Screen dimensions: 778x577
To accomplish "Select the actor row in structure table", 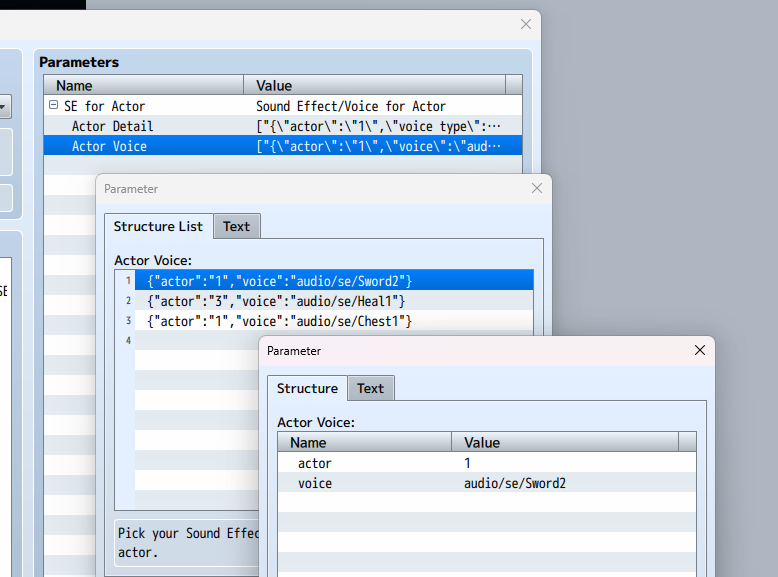I will point(487,462).
